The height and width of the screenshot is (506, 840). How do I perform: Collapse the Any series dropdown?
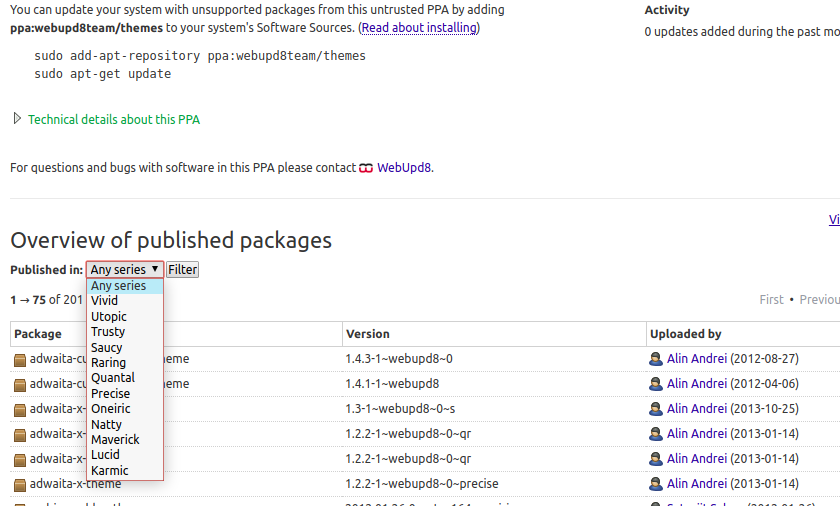click(x=124, y=269)
